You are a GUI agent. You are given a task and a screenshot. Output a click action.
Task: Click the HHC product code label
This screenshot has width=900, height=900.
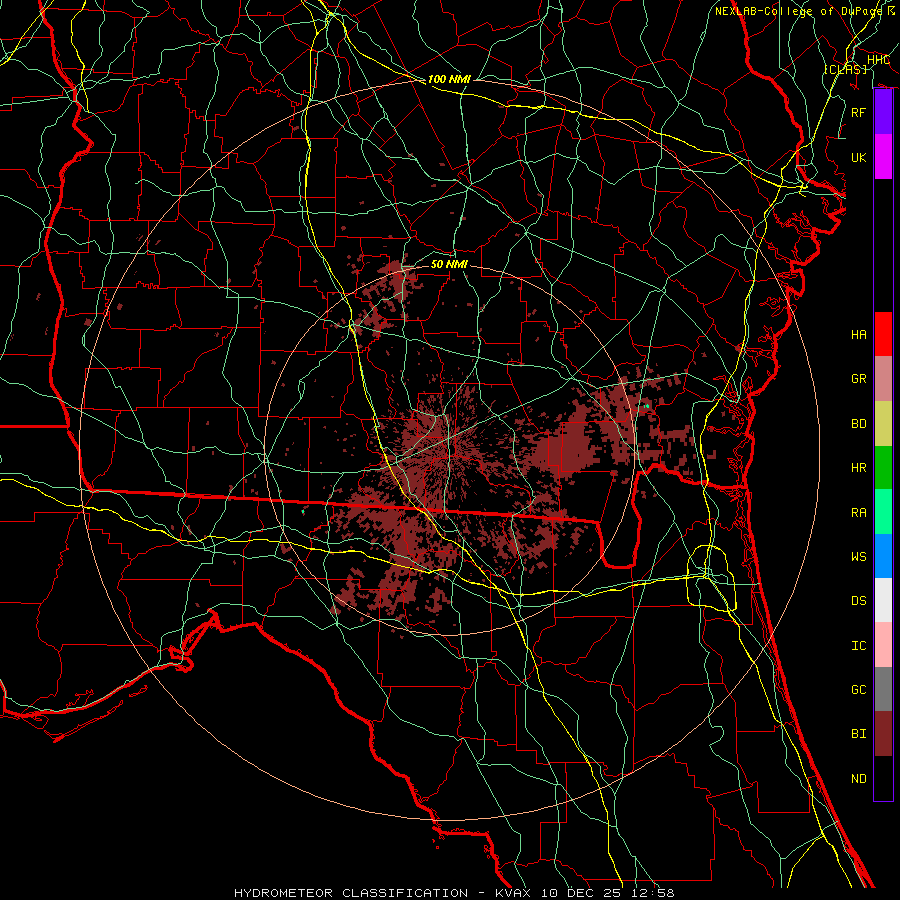tap(878, 60)
